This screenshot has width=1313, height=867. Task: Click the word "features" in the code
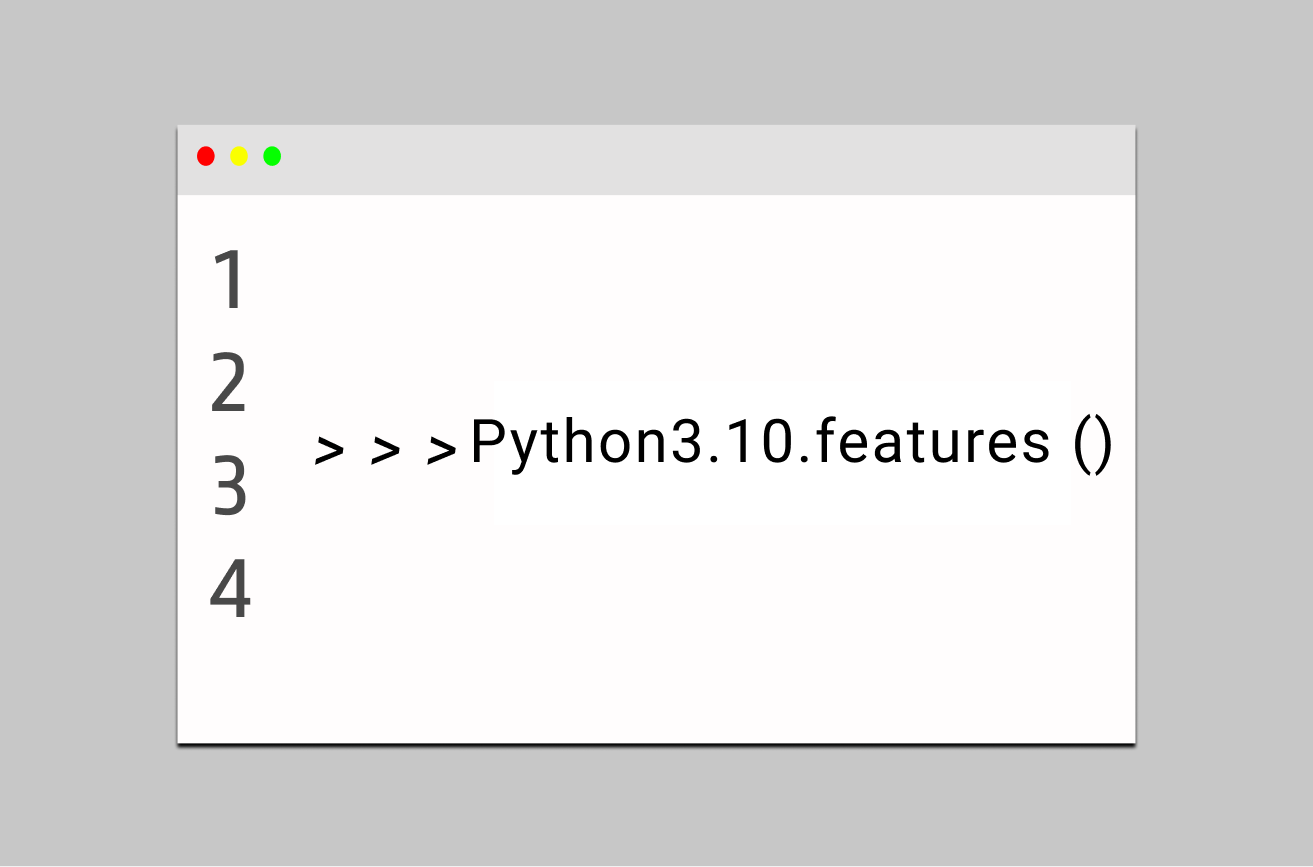(932, 442)
